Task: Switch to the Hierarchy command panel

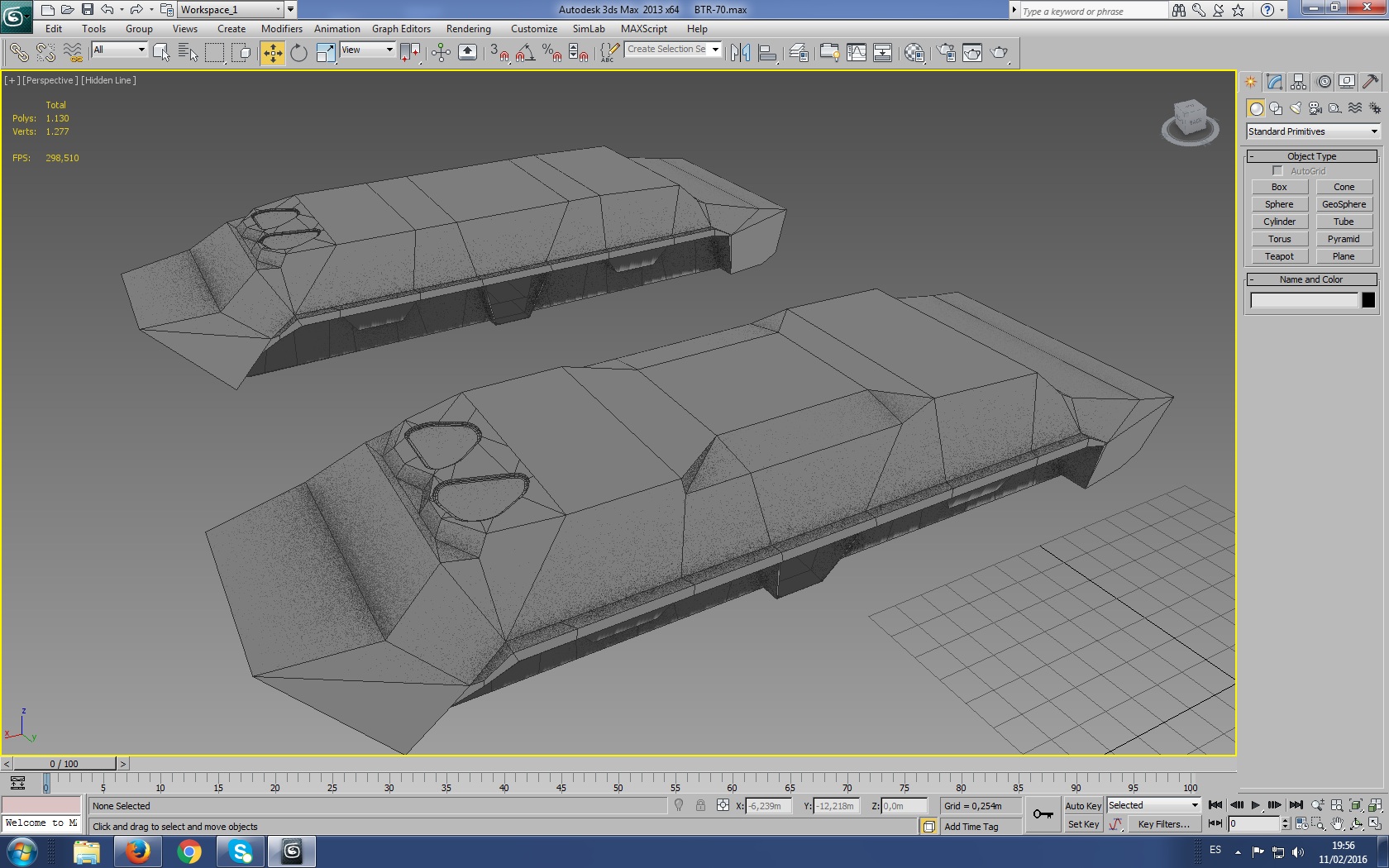Action: click(x=1299, y=82)
